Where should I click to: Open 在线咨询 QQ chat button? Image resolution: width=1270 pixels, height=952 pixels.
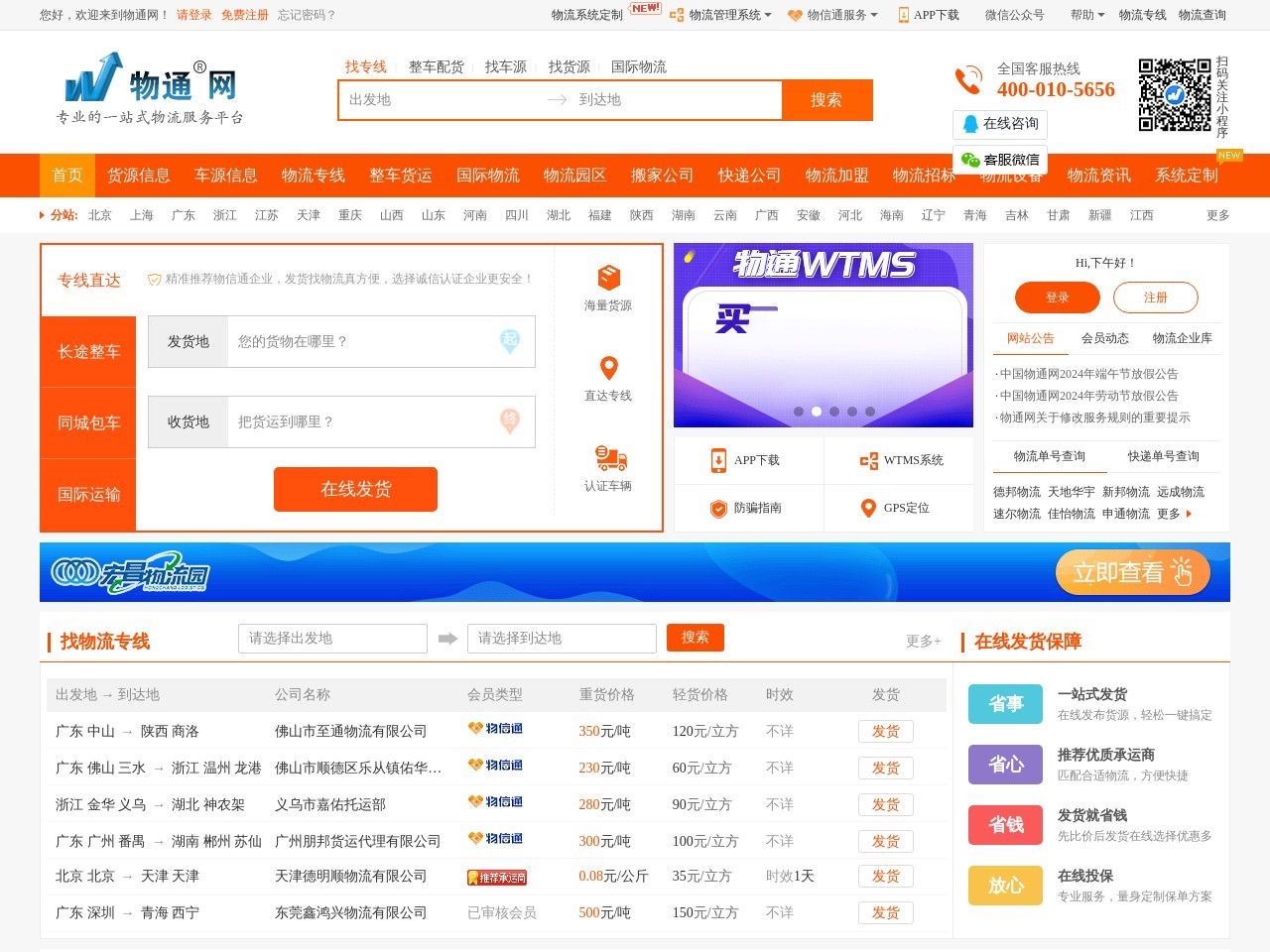tap(1000, 124)
